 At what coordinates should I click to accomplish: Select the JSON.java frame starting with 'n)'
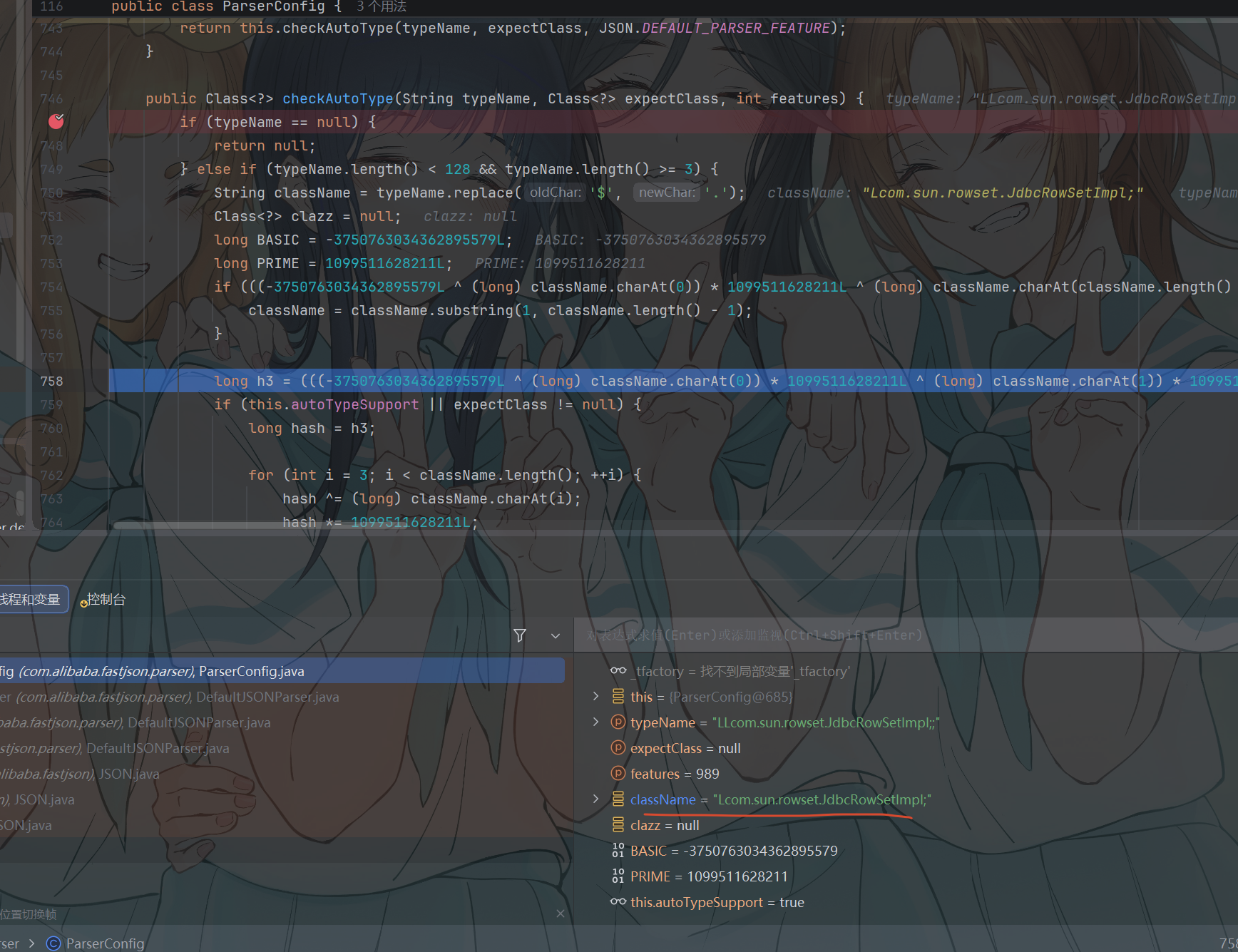tap(282, 799)
